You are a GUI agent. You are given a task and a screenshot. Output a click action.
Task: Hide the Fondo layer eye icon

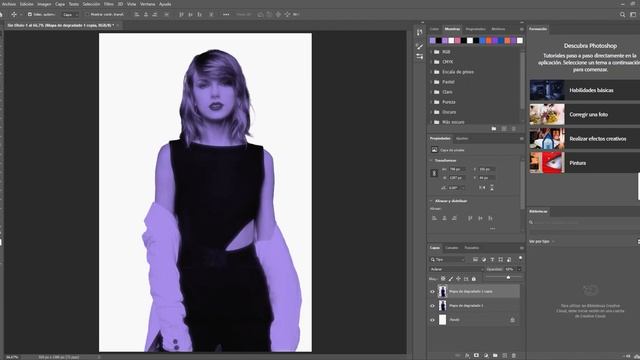[x=432, y=320]
